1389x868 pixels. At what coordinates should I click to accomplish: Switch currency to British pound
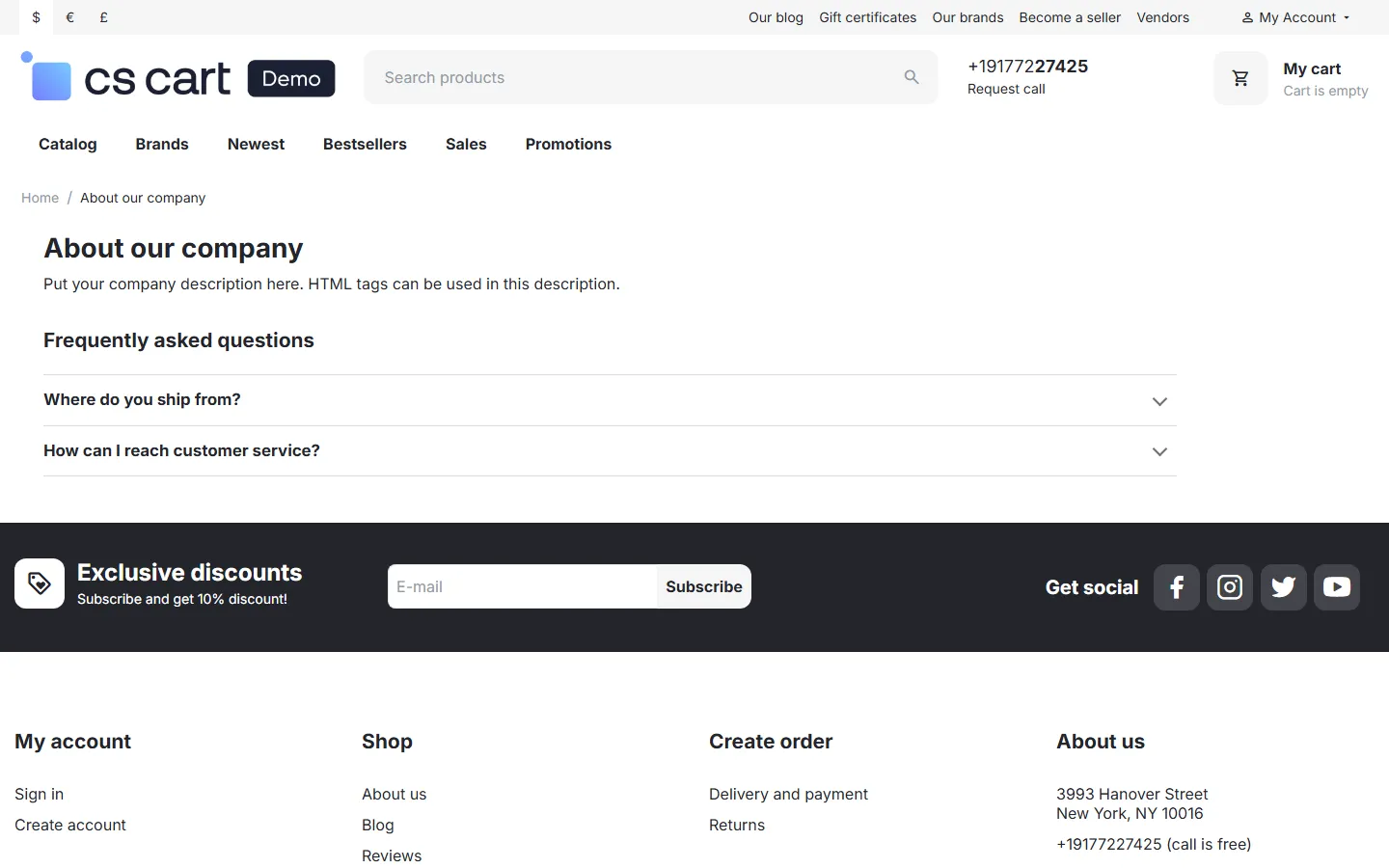104,17
